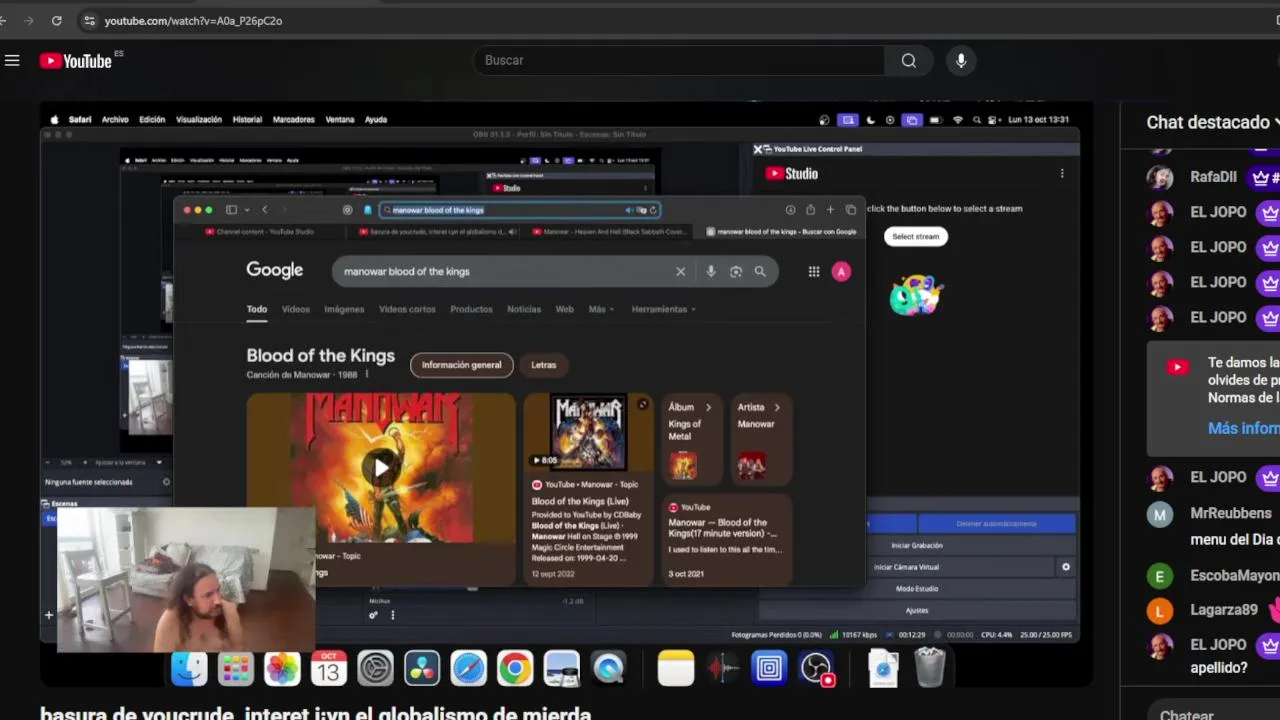Open OBS from the Dock
Screen dimensions: 1280x720
click(x=816, y=668)
